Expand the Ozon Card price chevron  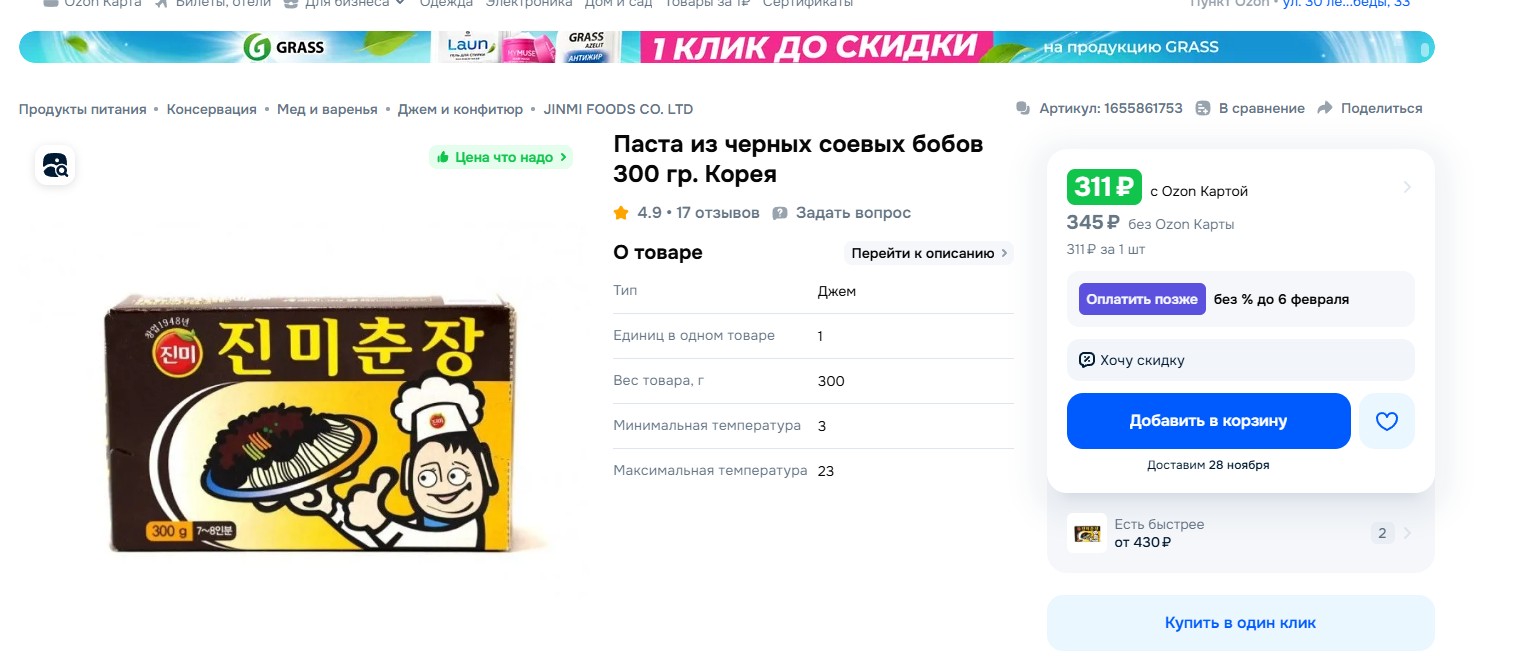pyautogui.click(x=1407, y=187)
